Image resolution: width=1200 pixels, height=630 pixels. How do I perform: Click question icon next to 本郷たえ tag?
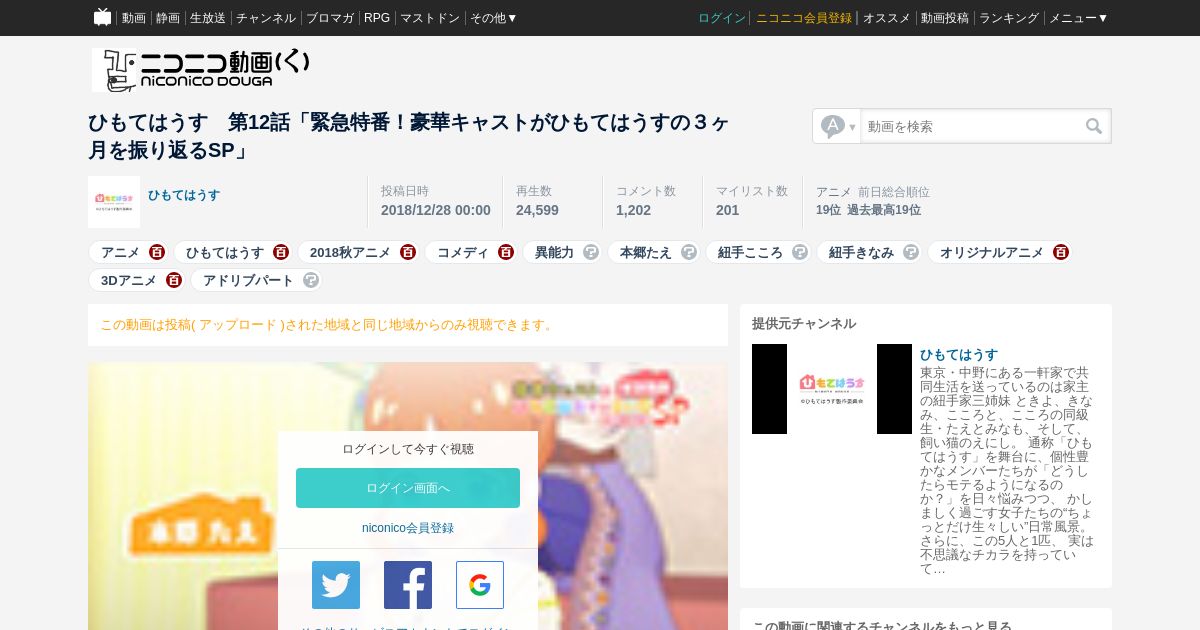(x=689, y=252)
